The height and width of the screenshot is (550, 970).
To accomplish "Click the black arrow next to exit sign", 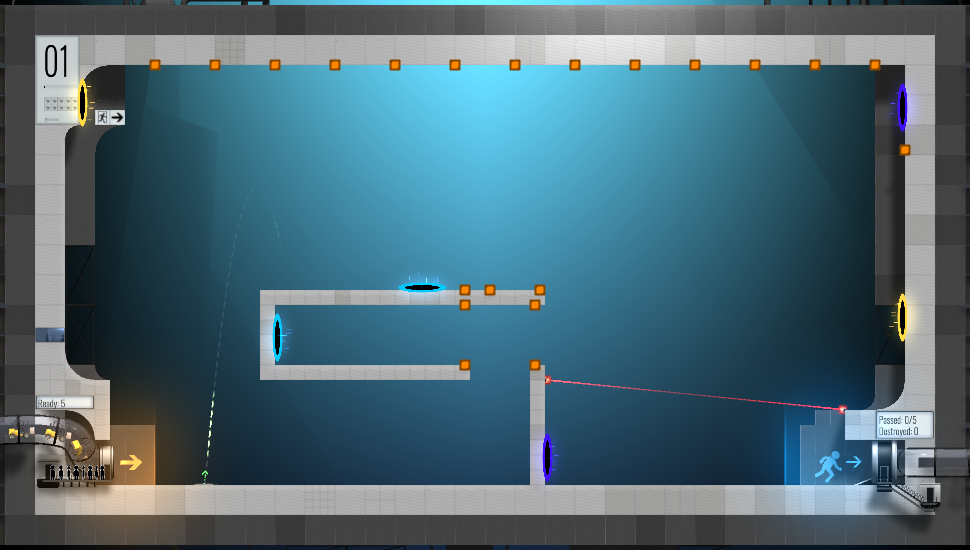I will (117, 117).
